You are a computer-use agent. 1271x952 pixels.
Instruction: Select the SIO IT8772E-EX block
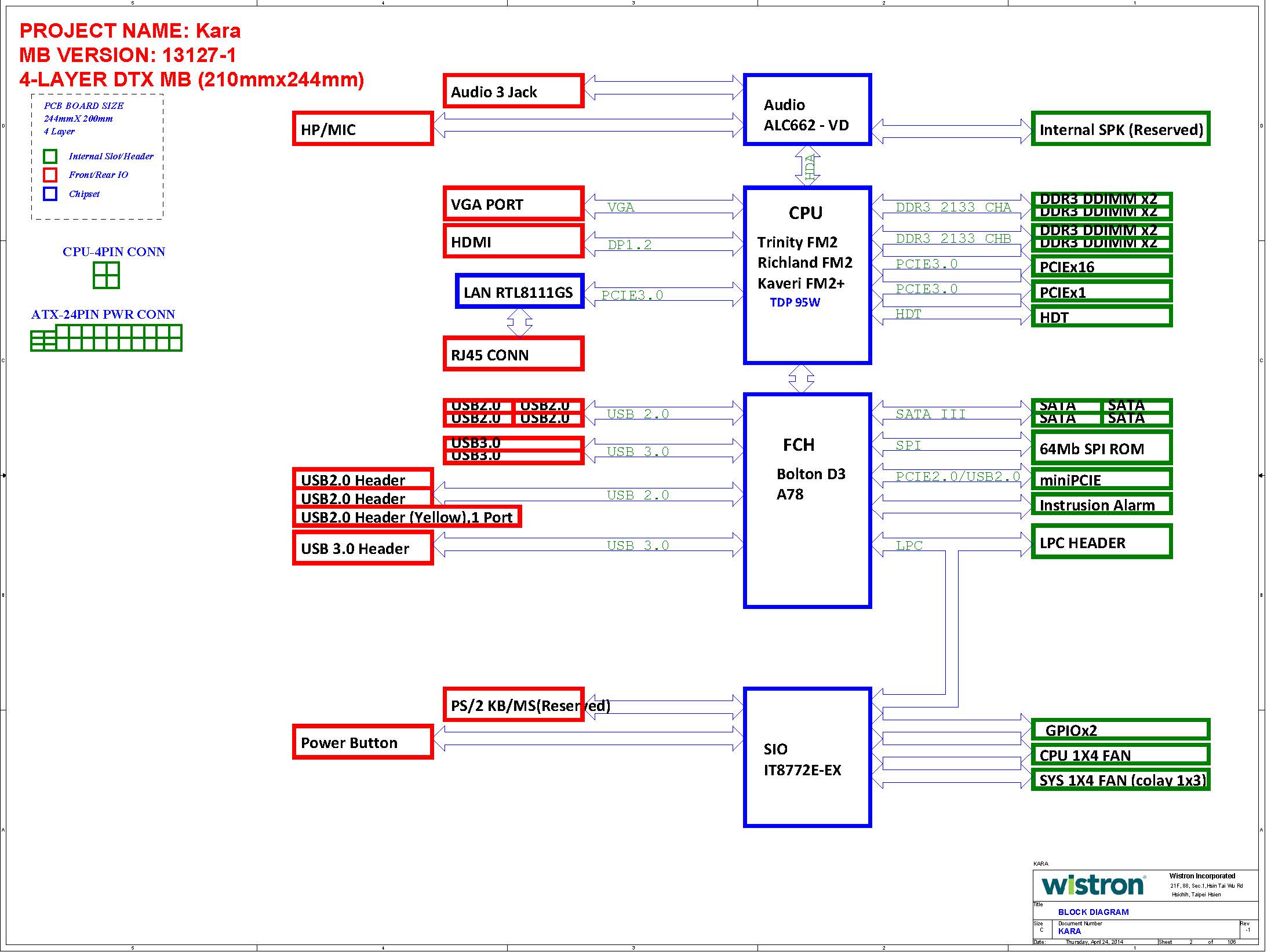pyautogui.click(x=807, y=757)
